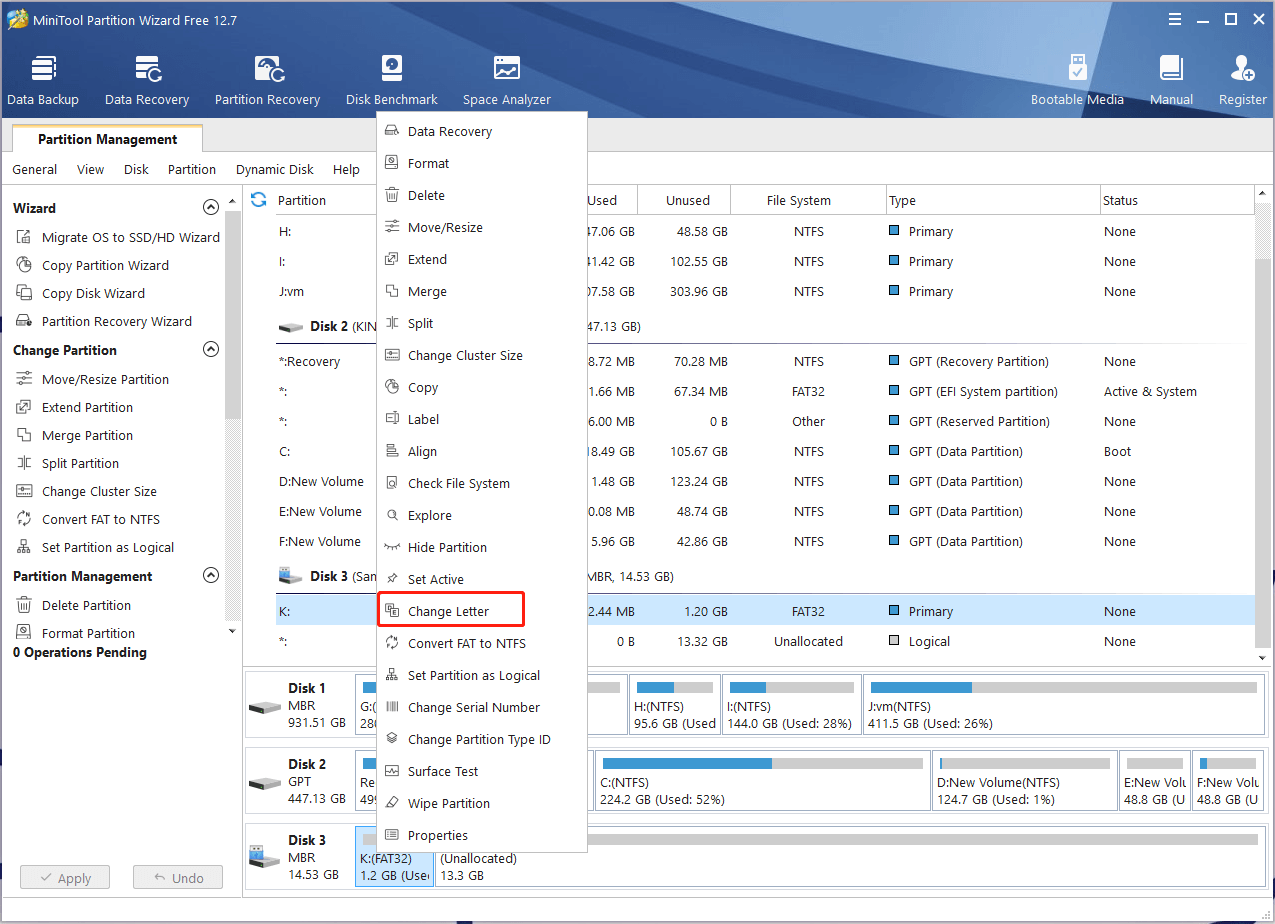Sort by the Type column header

coord(993,200)
